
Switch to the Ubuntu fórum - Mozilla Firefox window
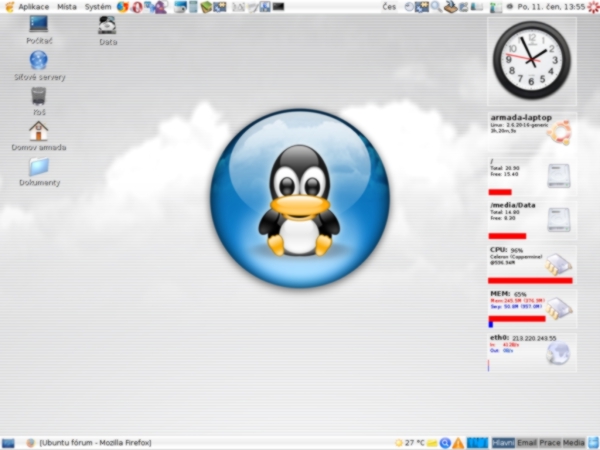pyautogui.click(x=90, y=443)
